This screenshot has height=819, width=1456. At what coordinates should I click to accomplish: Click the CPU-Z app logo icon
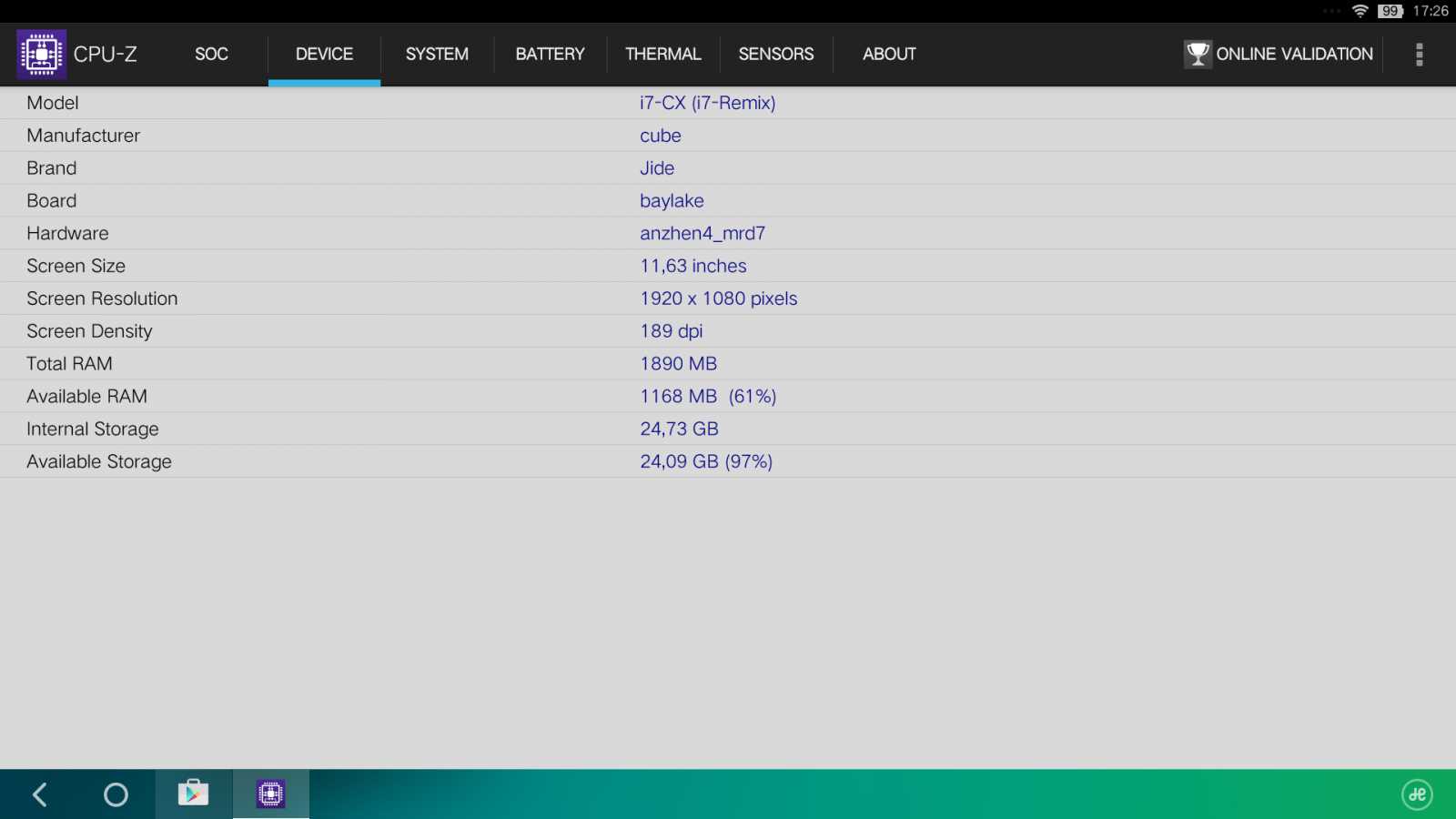click(x=41, y=55)
